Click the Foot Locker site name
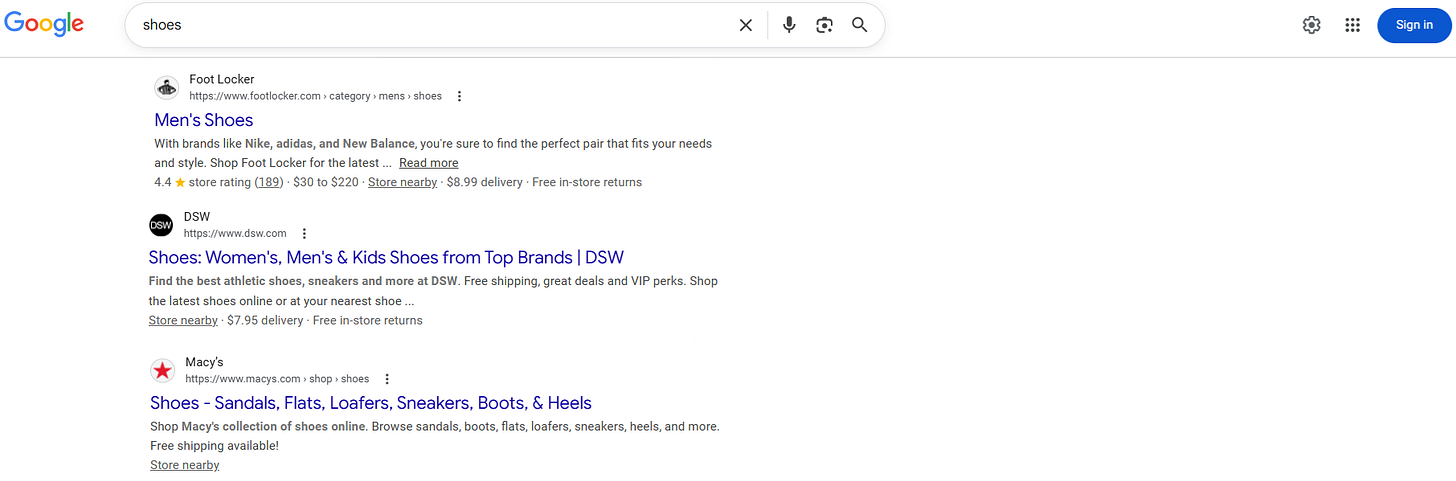The width and height of the screenshot is (1456, 481). click(x=222, y=79)
